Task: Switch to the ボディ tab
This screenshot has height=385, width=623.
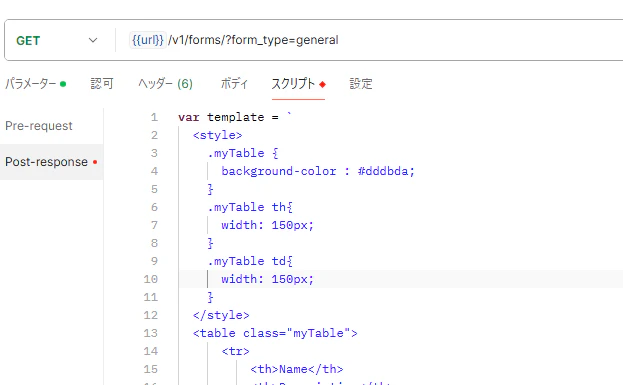Action: [x=234, y=84]
